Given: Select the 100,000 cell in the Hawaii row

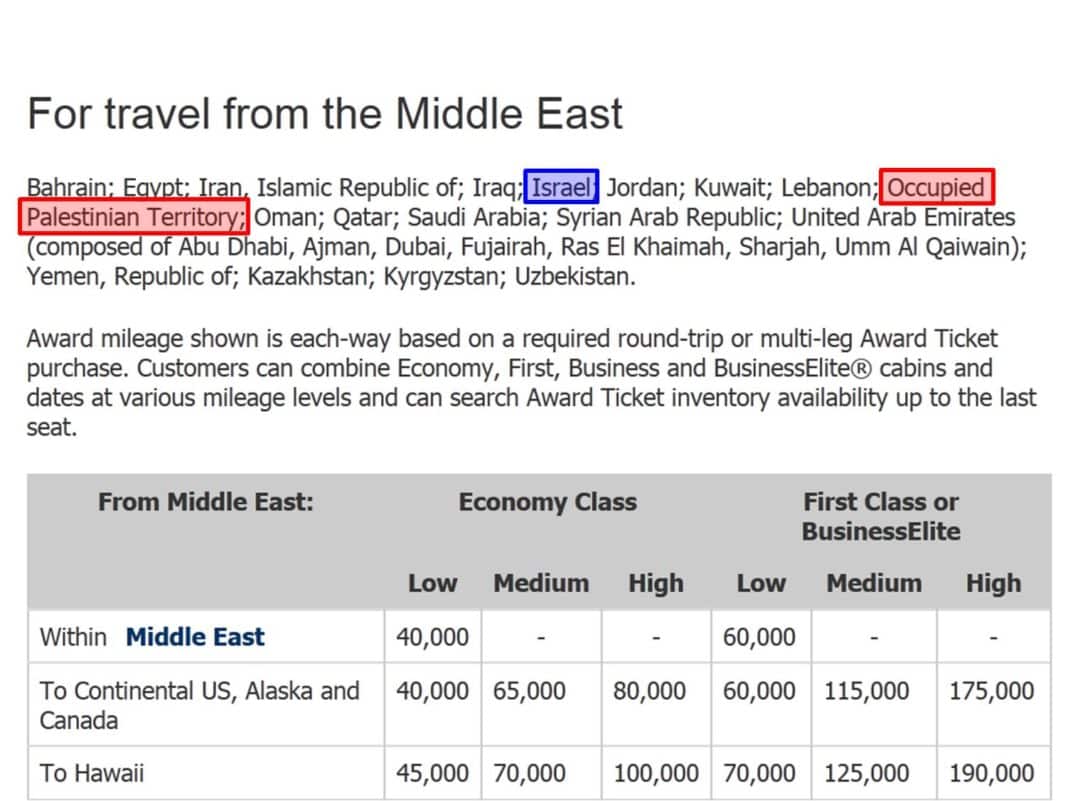Looking at the screenshot, I should point(656,773).
